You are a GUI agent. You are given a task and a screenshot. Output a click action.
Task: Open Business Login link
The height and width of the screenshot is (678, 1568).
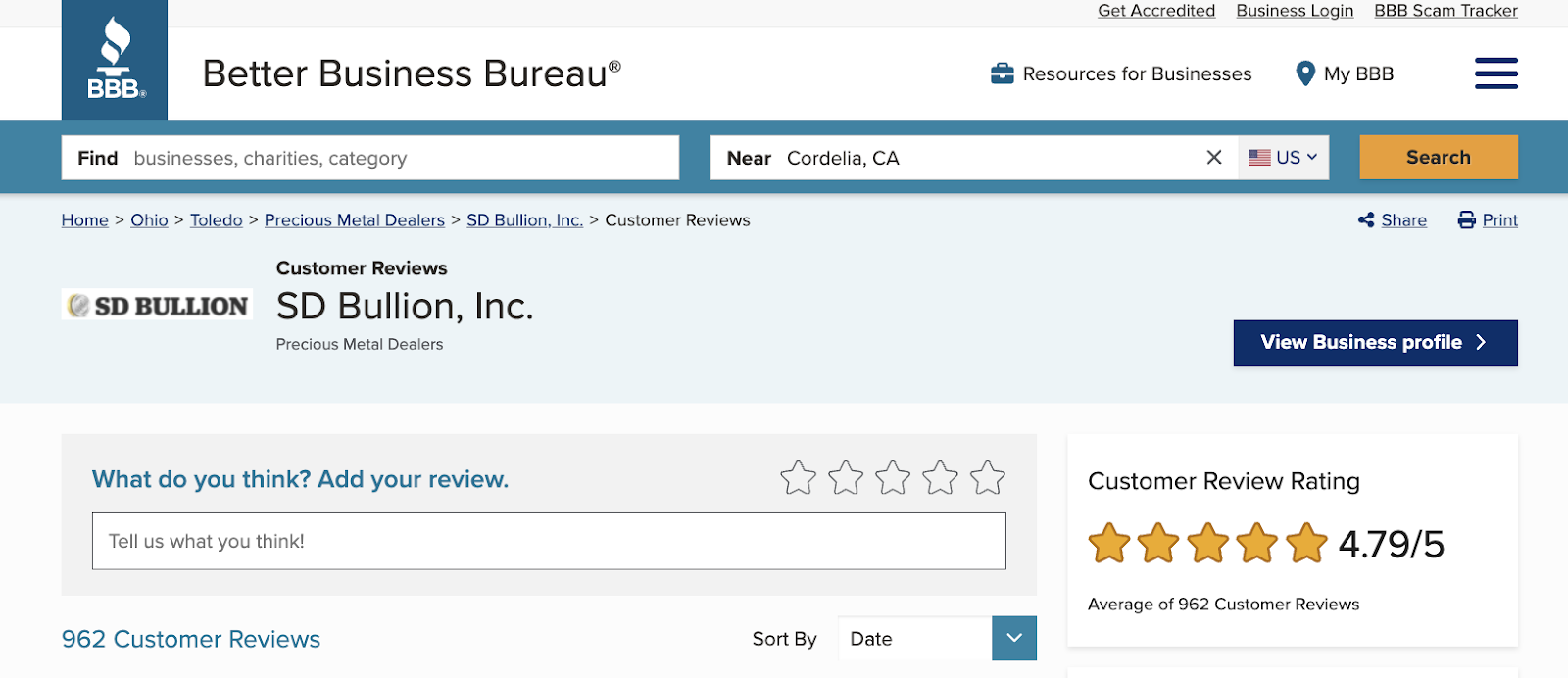coord(1295,11)
